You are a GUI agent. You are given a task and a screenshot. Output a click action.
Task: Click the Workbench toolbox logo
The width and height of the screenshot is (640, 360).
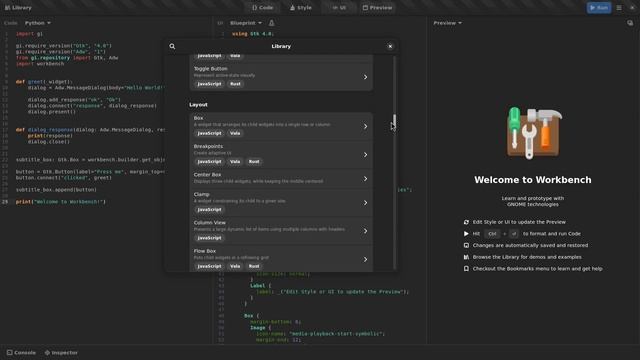(x=533, y=133)
